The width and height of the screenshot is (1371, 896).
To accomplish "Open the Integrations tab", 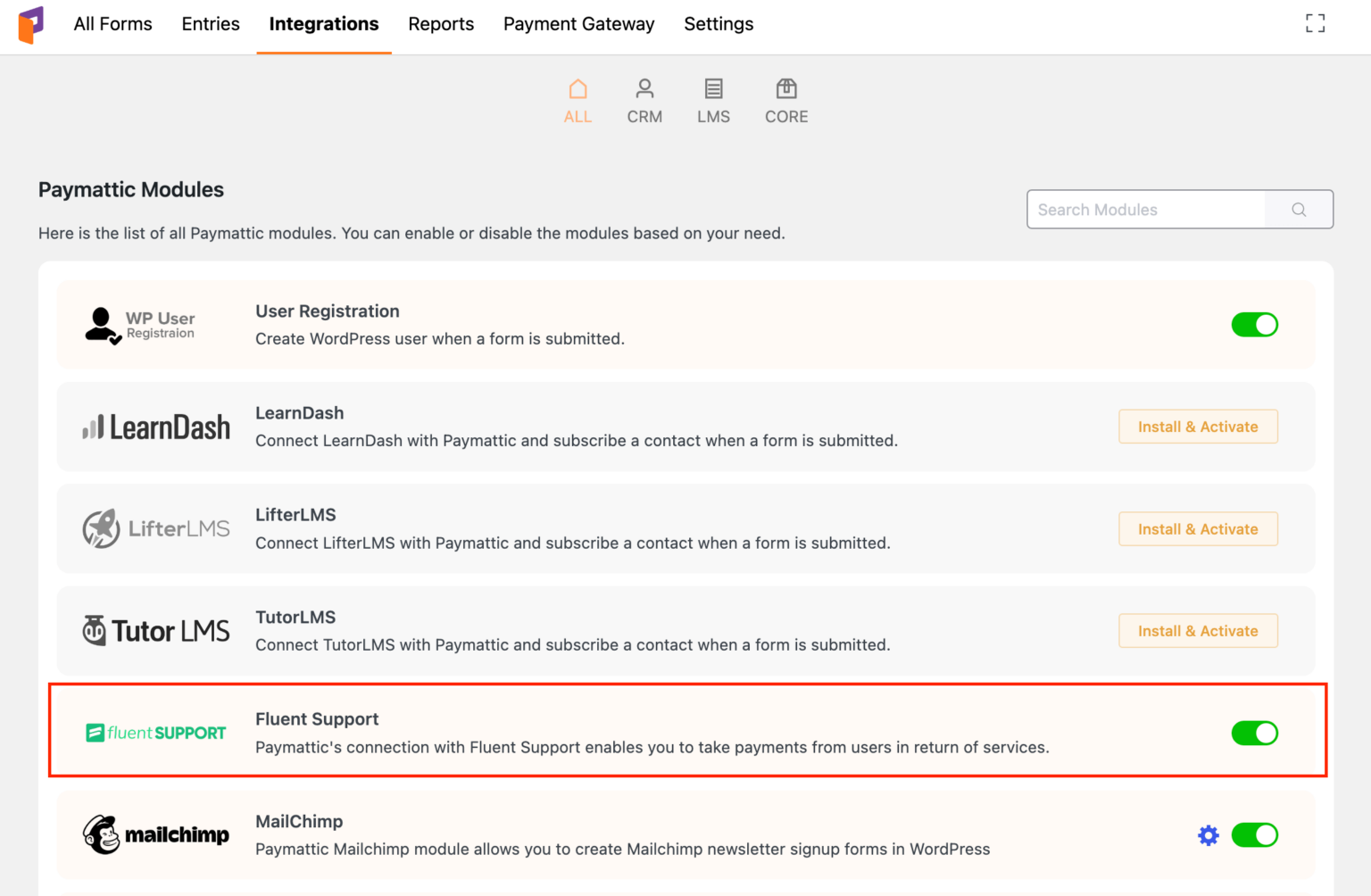I will pyautogui.click(x=324, y=24).
